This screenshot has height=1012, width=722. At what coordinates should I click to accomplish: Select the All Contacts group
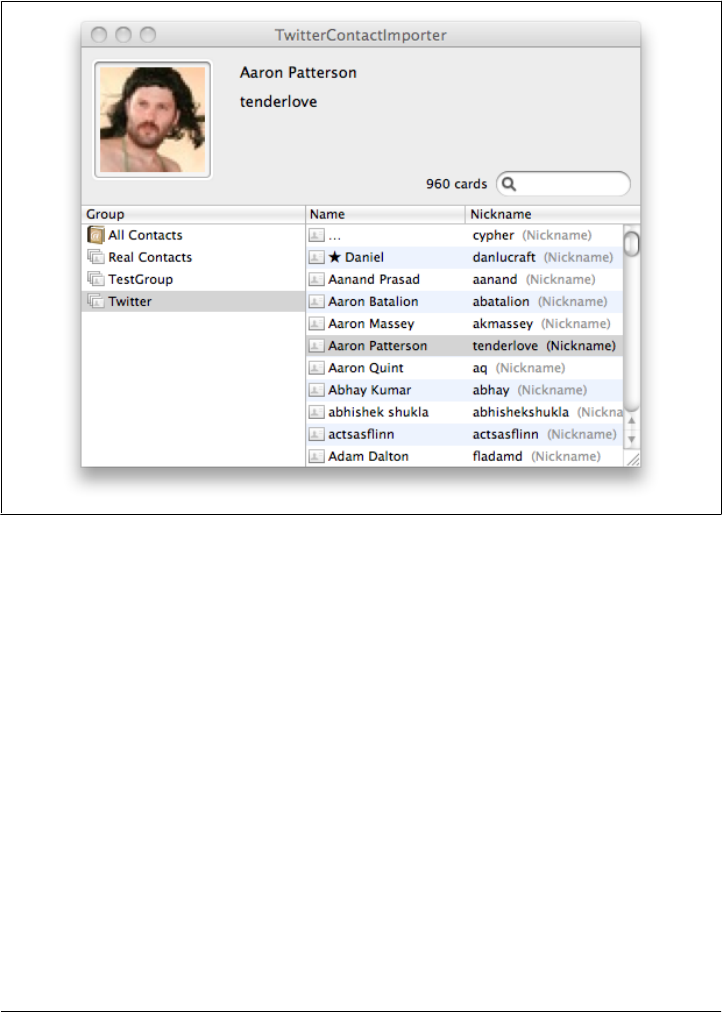pos(193,235)
